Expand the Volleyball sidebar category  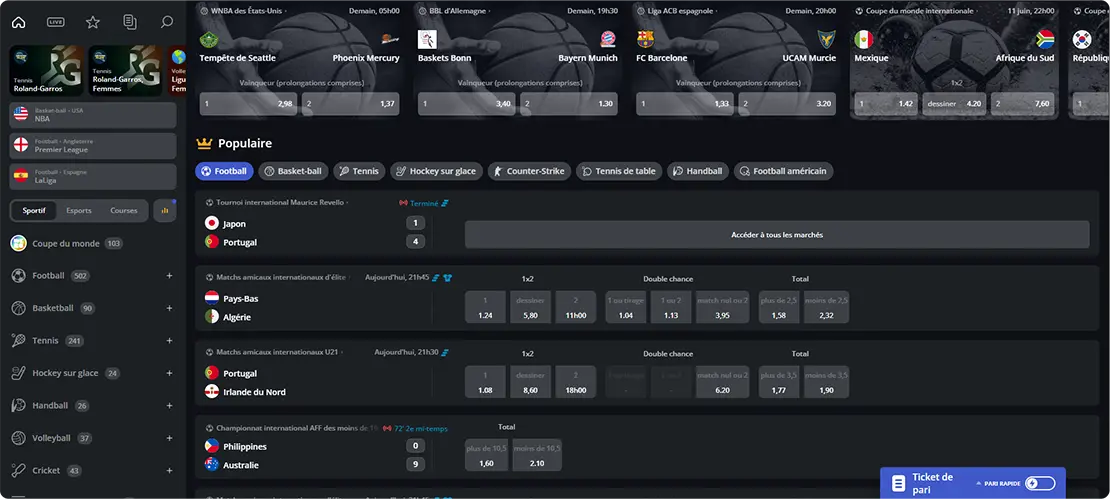(169, 438)
